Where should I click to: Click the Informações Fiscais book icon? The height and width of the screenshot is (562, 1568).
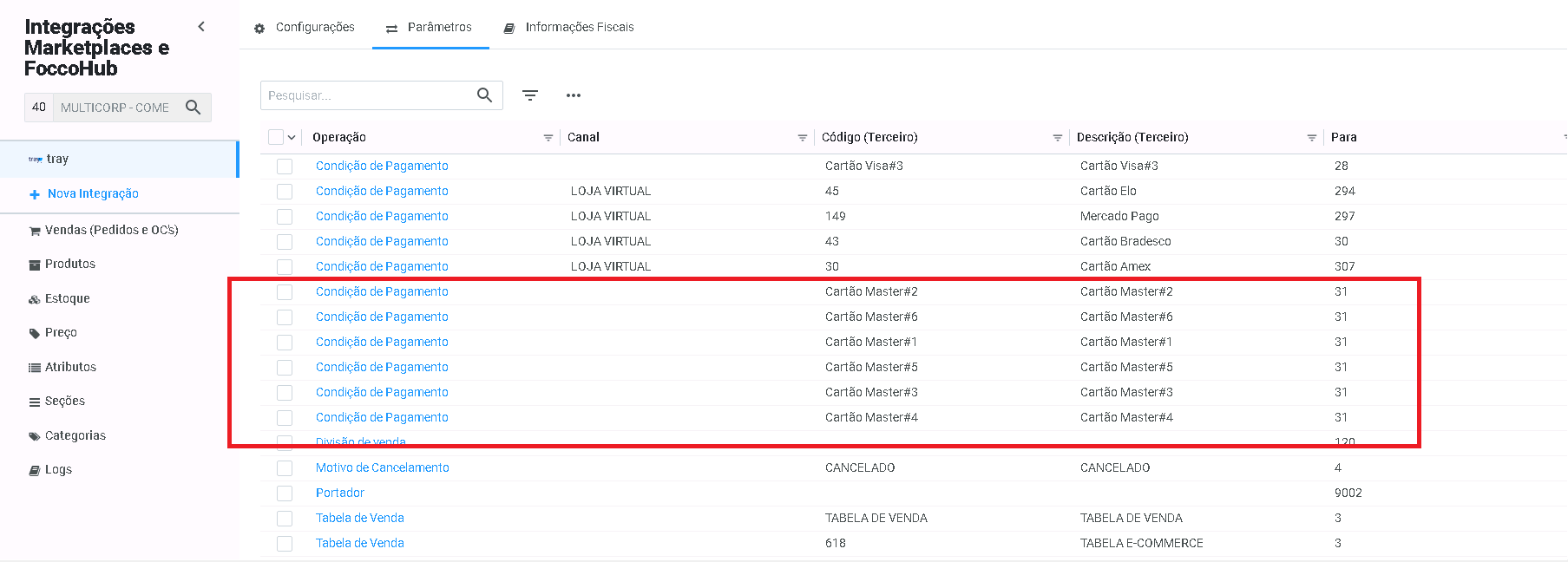pyautogui.click(x=509, y=29)
